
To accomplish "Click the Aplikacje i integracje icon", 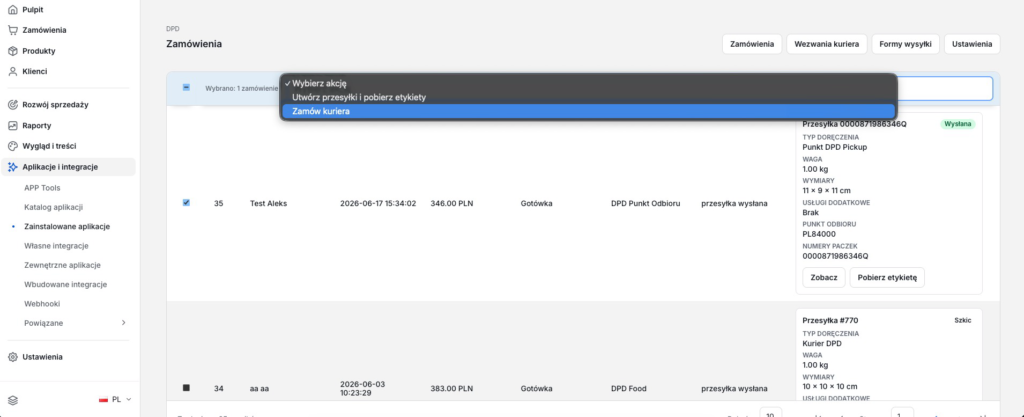I will coord(12,167).
